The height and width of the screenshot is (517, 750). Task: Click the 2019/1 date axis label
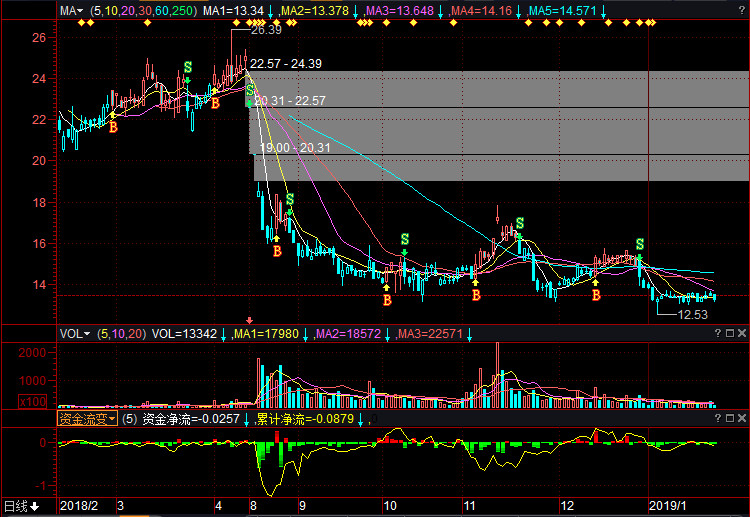point(666,506)
